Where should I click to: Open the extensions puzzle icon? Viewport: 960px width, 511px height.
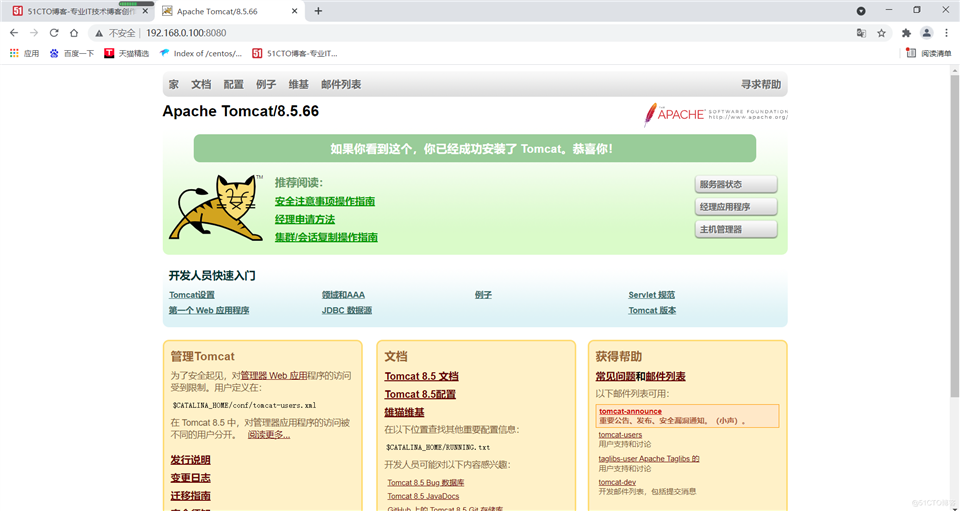(x=907, y=33)
